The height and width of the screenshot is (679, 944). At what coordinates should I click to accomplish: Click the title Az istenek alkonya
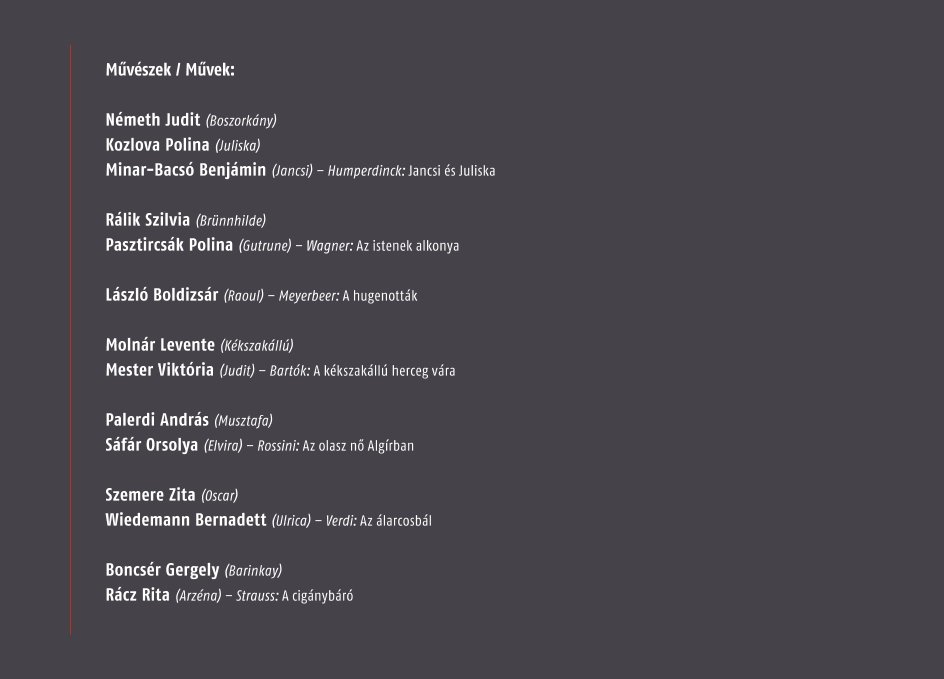click(408, 246)
